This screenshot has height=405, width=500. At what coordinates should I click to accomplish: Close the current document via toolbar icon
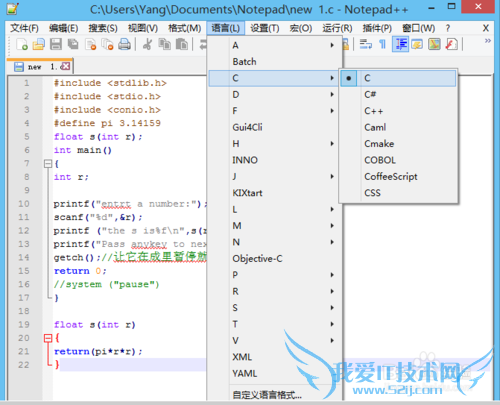(90, 44)
